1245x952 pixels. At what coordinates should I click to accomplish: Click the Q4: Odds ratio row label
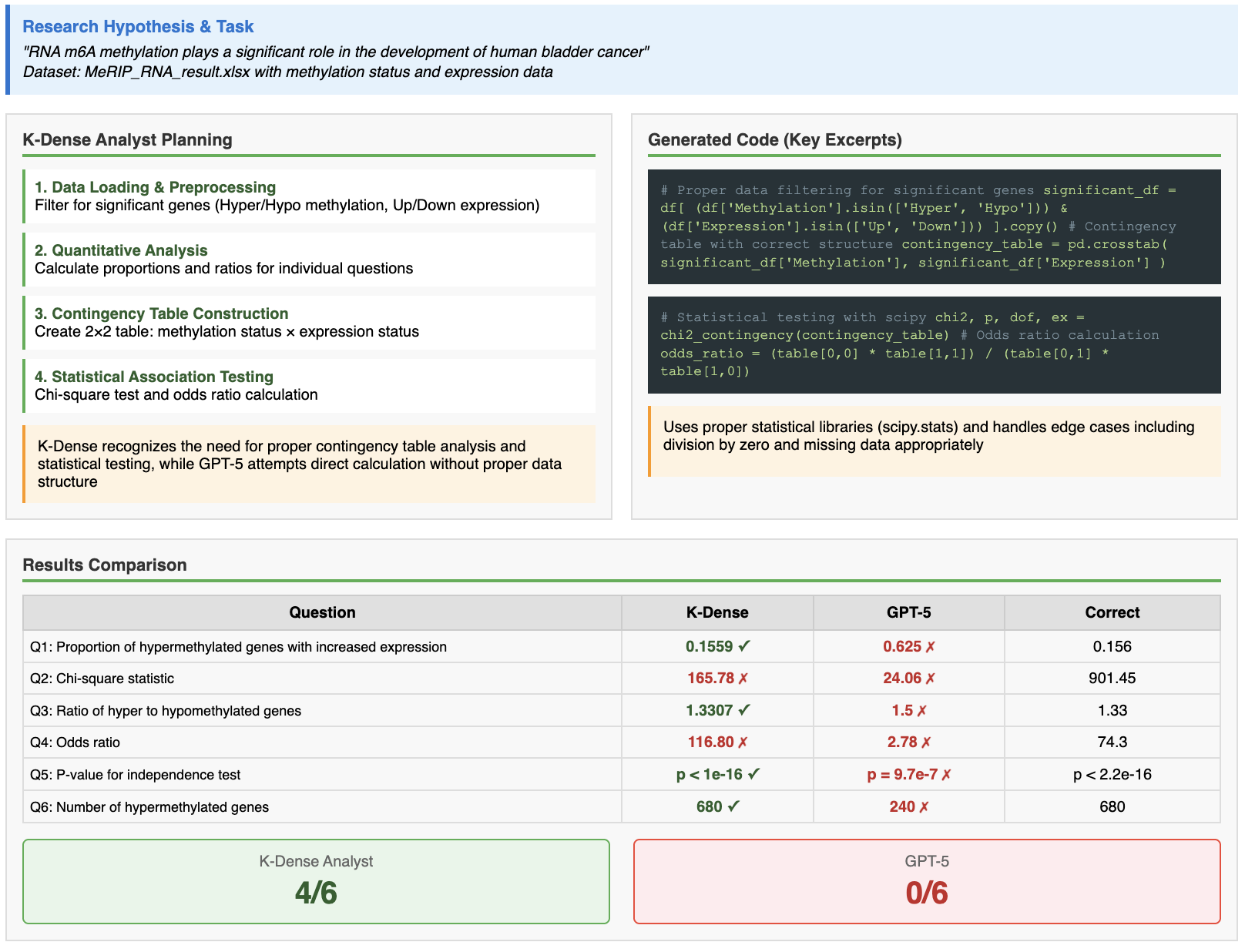[76, 742]
